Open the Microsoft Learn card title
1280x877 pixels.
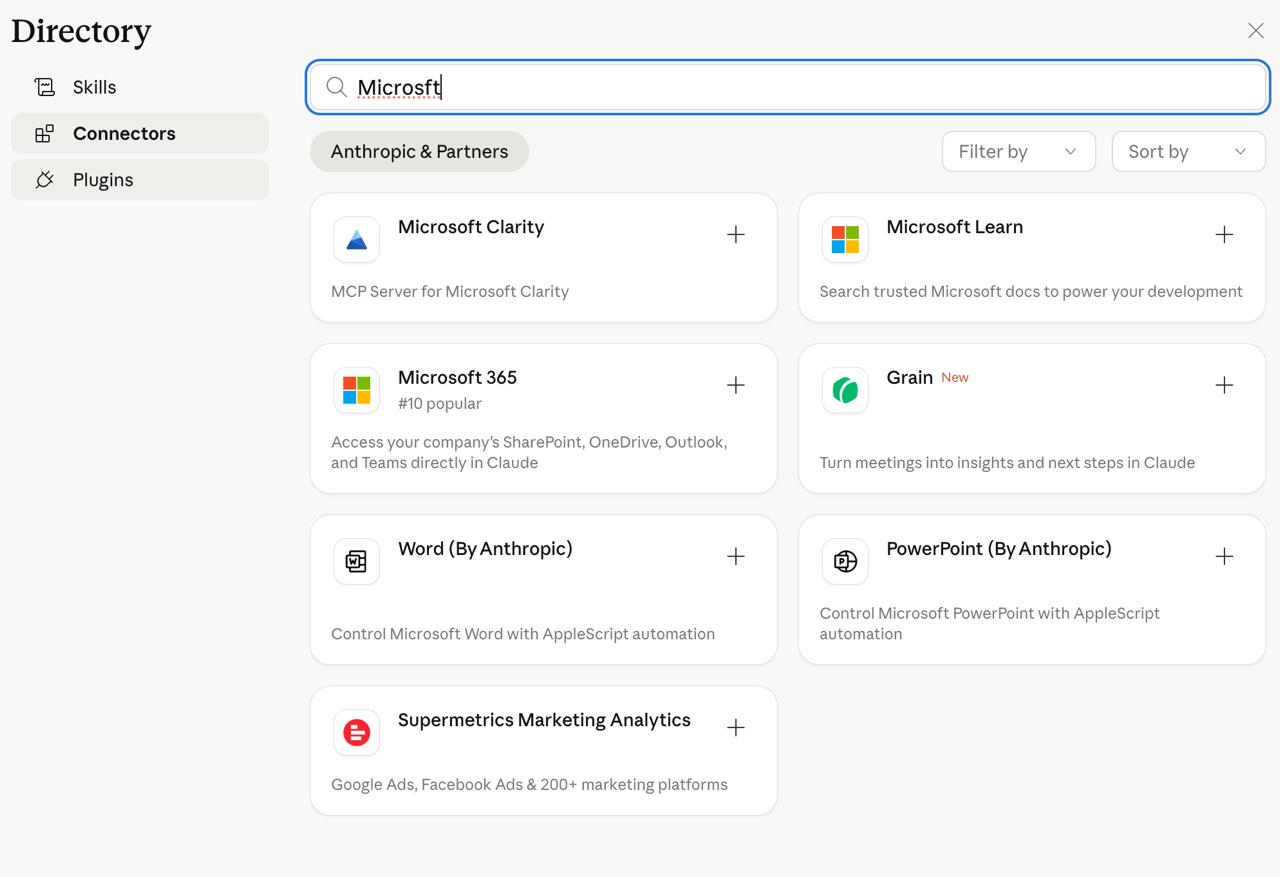[955, 227]
